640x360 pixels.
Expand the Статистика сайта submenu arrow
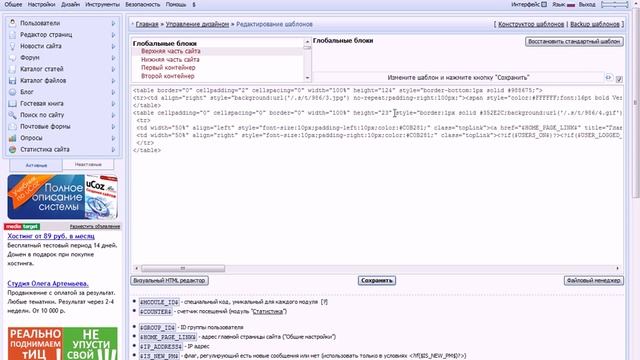tap(113, 149)
